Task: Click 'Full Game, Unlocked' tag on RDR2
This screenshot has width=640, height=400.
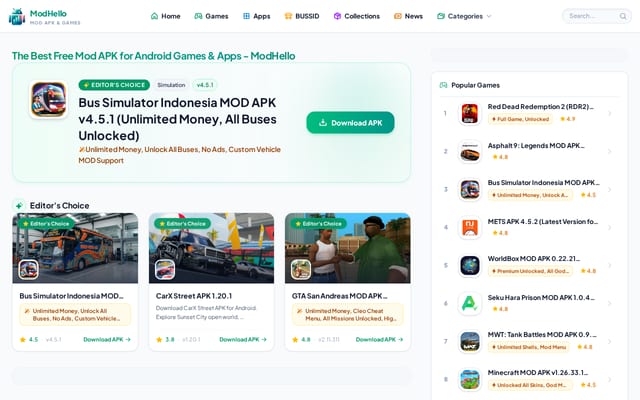Action: [520, 119]
